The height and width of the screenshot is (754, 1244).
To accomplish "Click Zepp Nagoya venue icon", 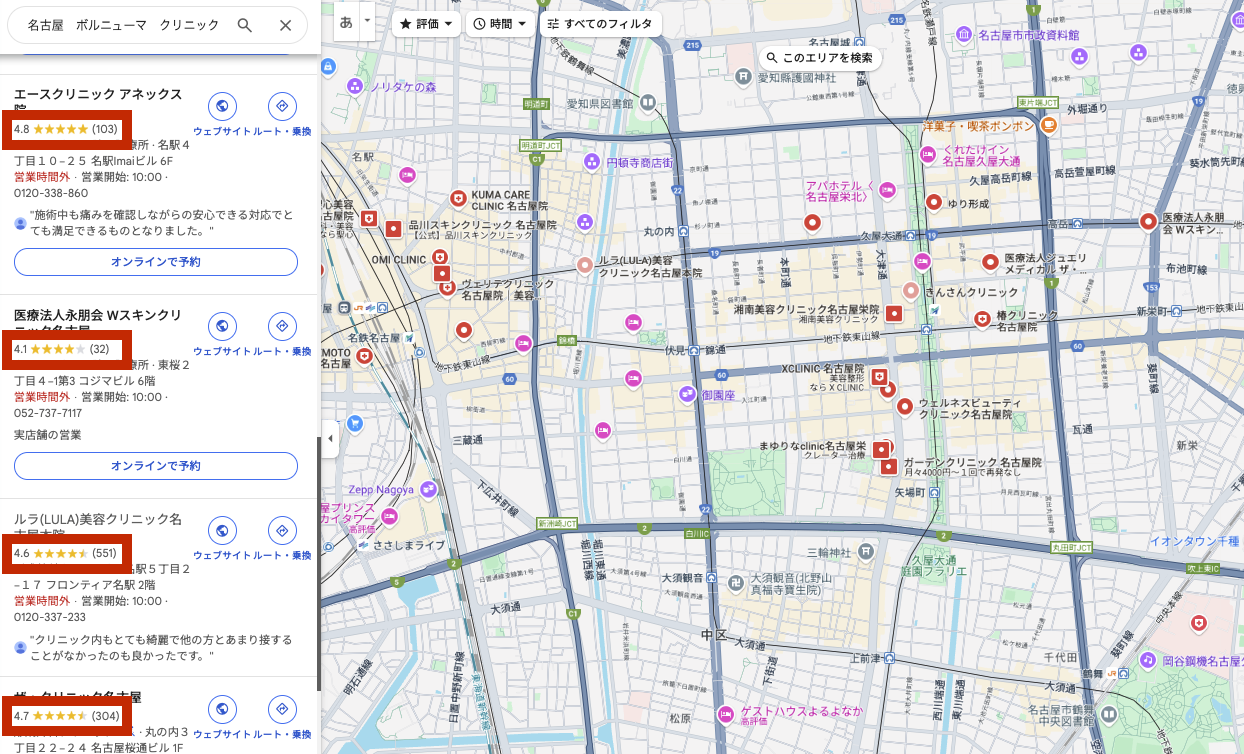I will coord(428,490).
